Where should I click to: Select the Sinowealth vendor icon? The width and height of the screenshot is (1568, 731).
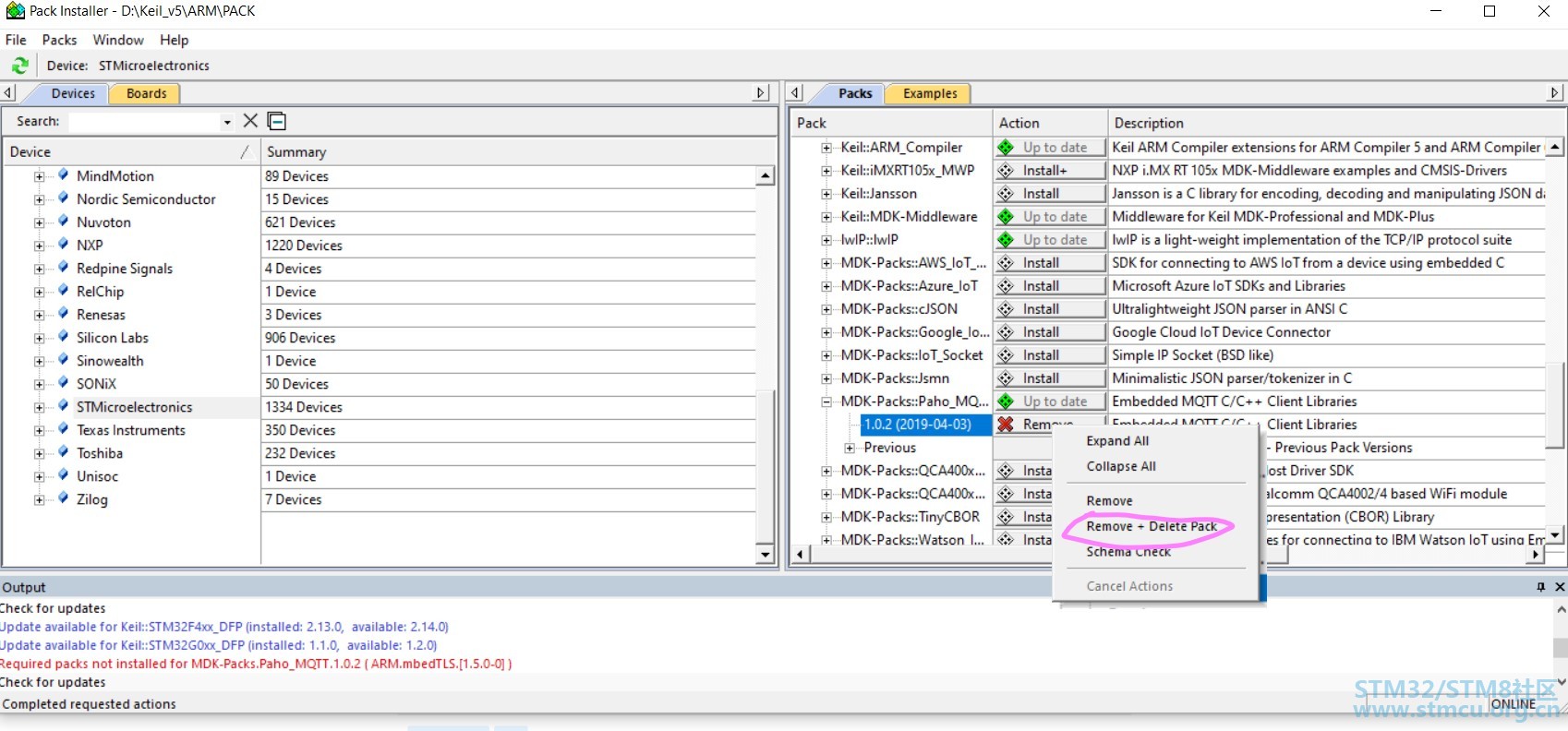[63, 360]
